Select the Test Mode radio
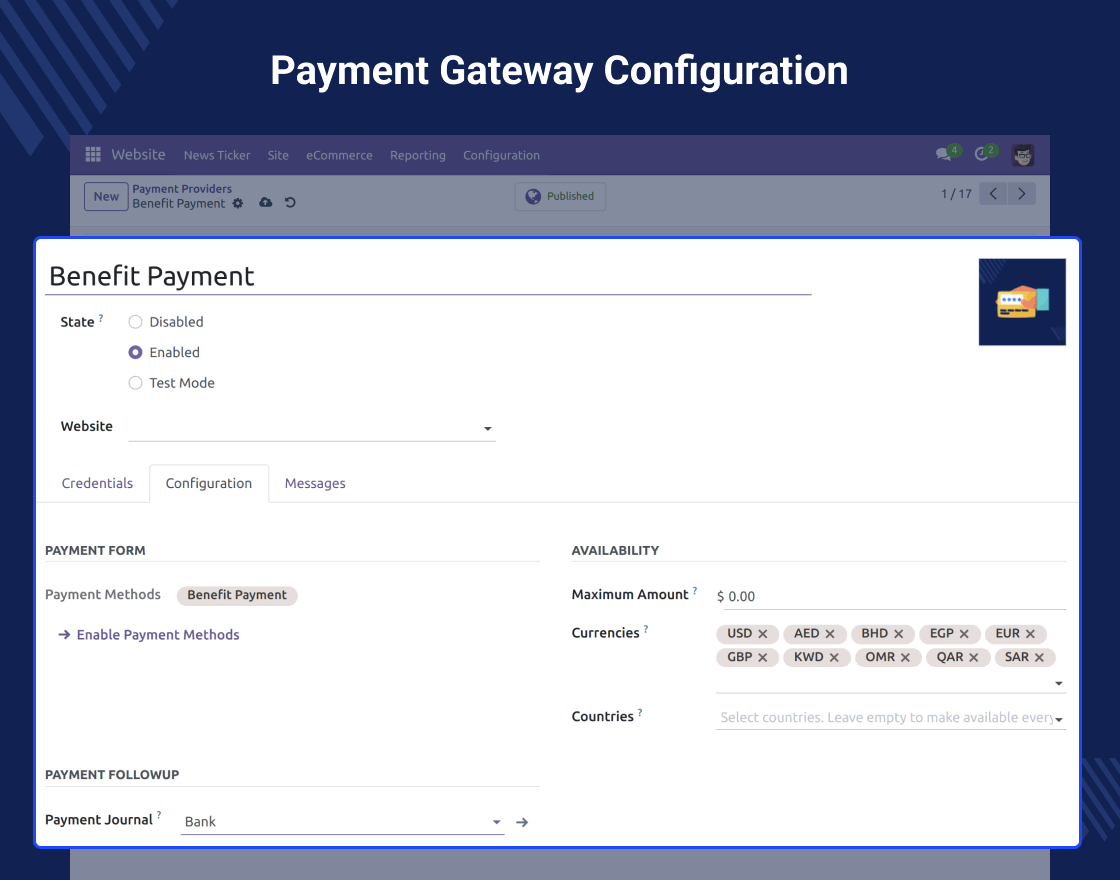The height and width of the screenshot is (880, 1120). [135, 383]
